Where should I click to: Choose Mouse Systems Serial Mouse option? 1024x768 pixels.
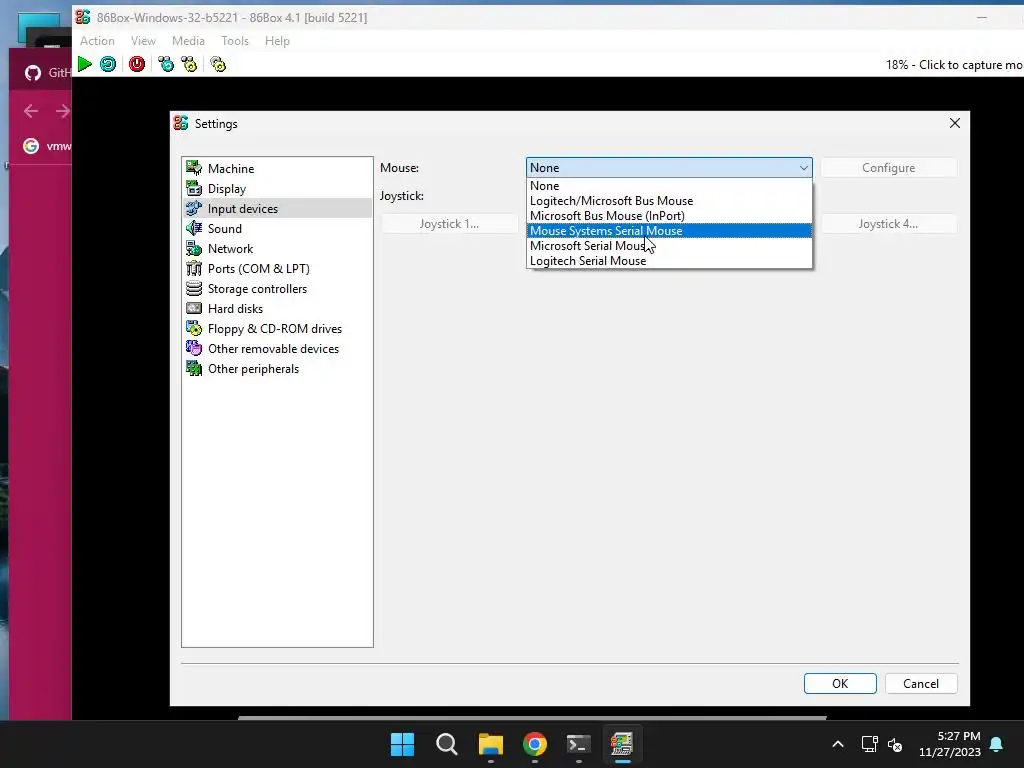tap(669, 231)
